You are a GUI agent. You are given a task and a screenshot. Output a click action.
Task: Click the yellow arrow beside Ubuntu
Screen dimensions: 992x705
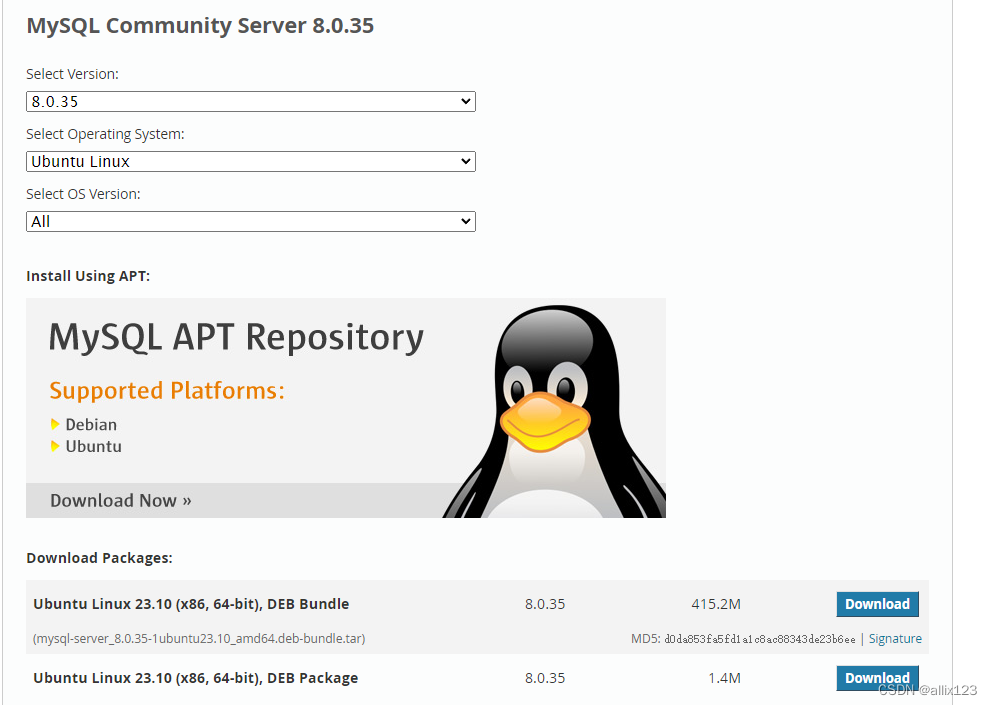pos(56,446)
